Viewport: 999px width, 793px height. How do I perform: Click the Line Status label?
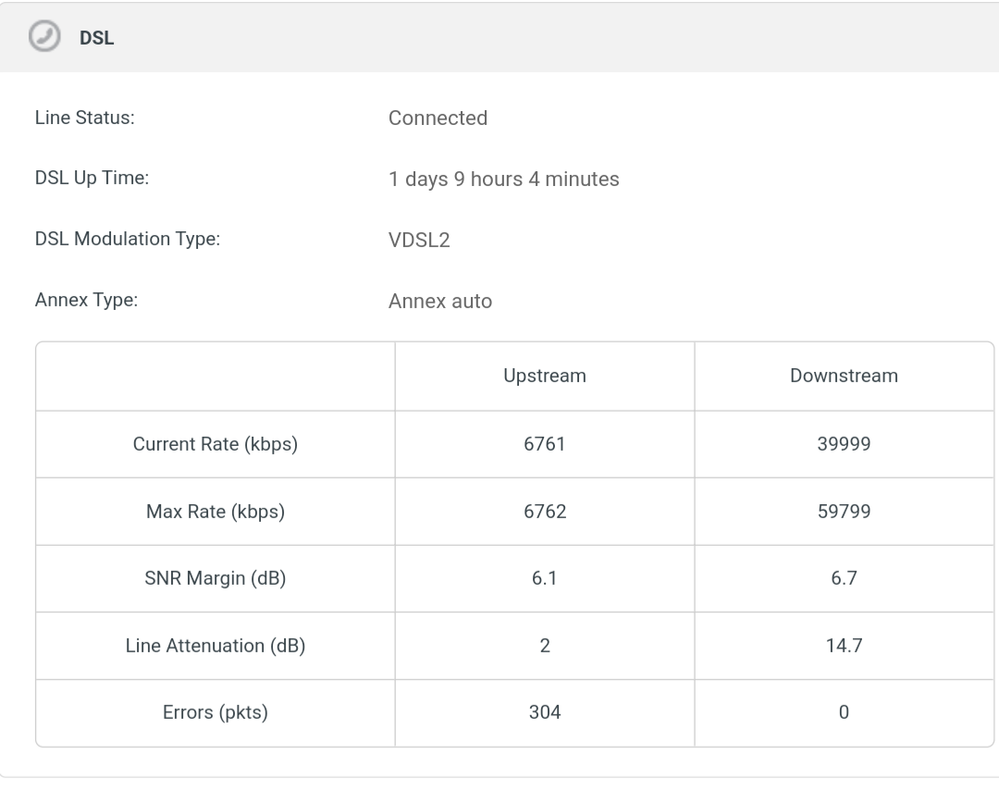pos(85,118)
